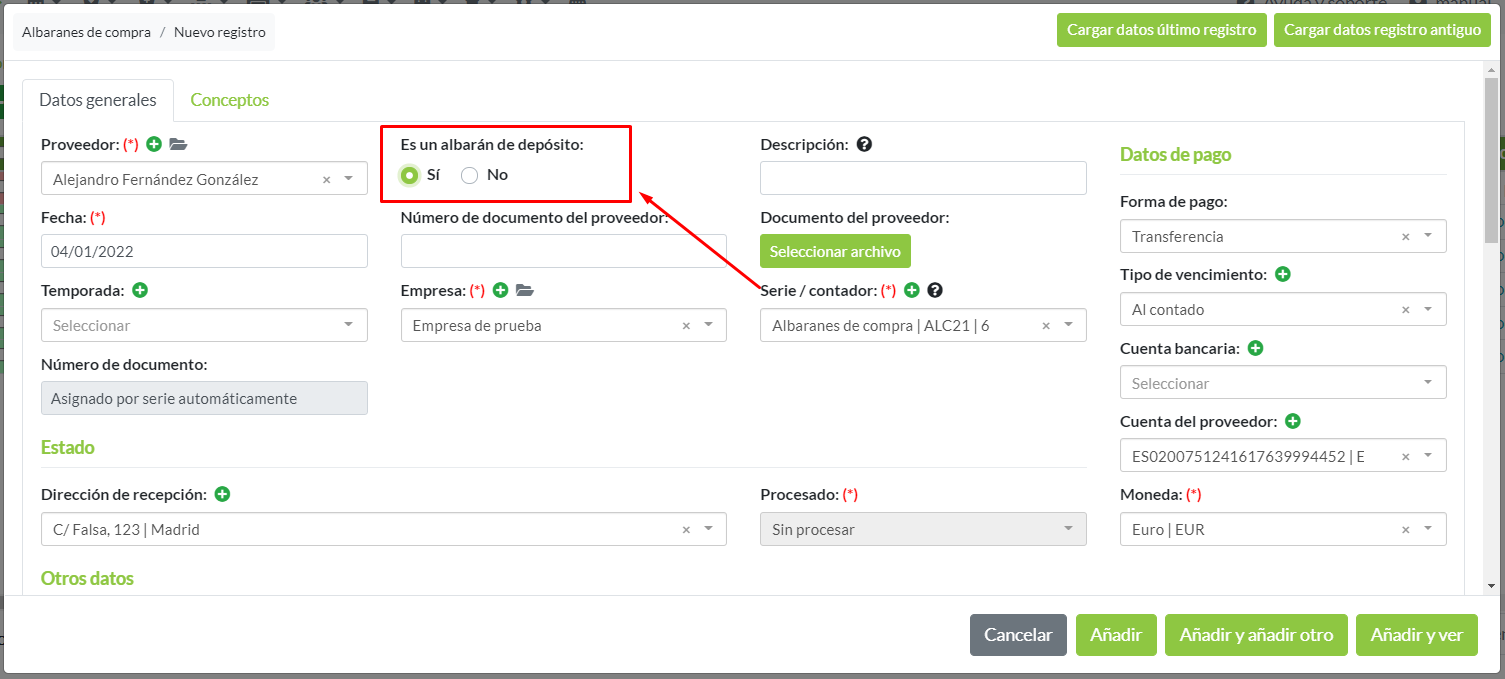Add new Serie / contador with plus icon
The height and width of the screenshot is (679, 1505).
[911, 290]
